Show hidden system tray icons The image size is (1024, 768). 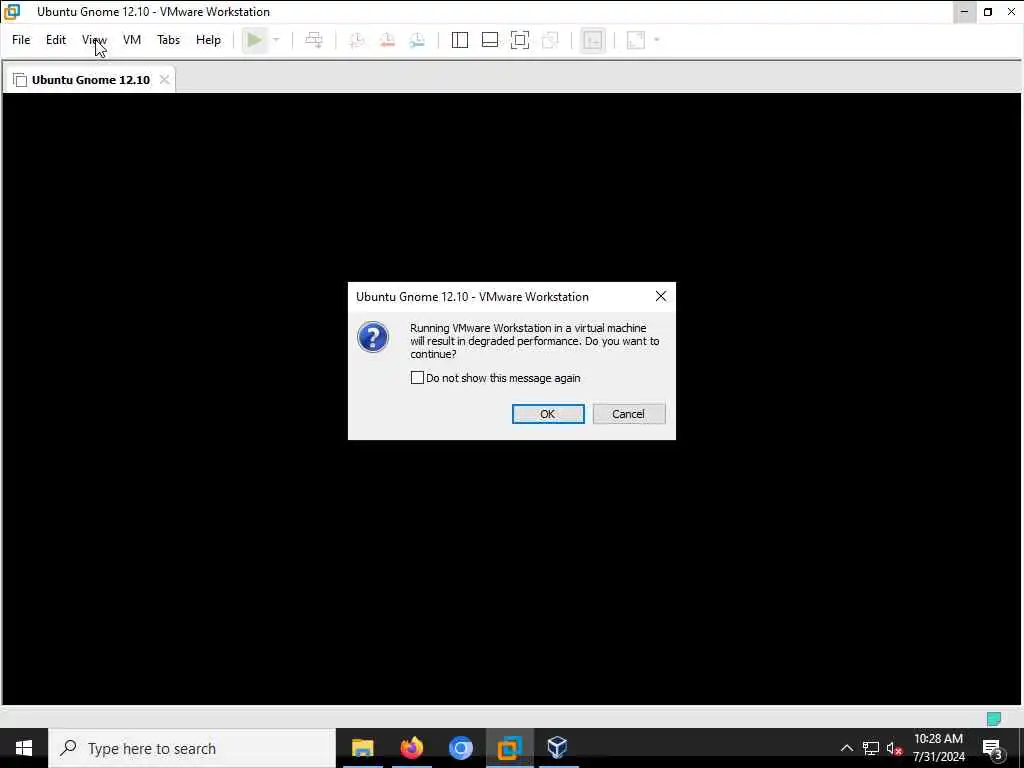[846, 748]
